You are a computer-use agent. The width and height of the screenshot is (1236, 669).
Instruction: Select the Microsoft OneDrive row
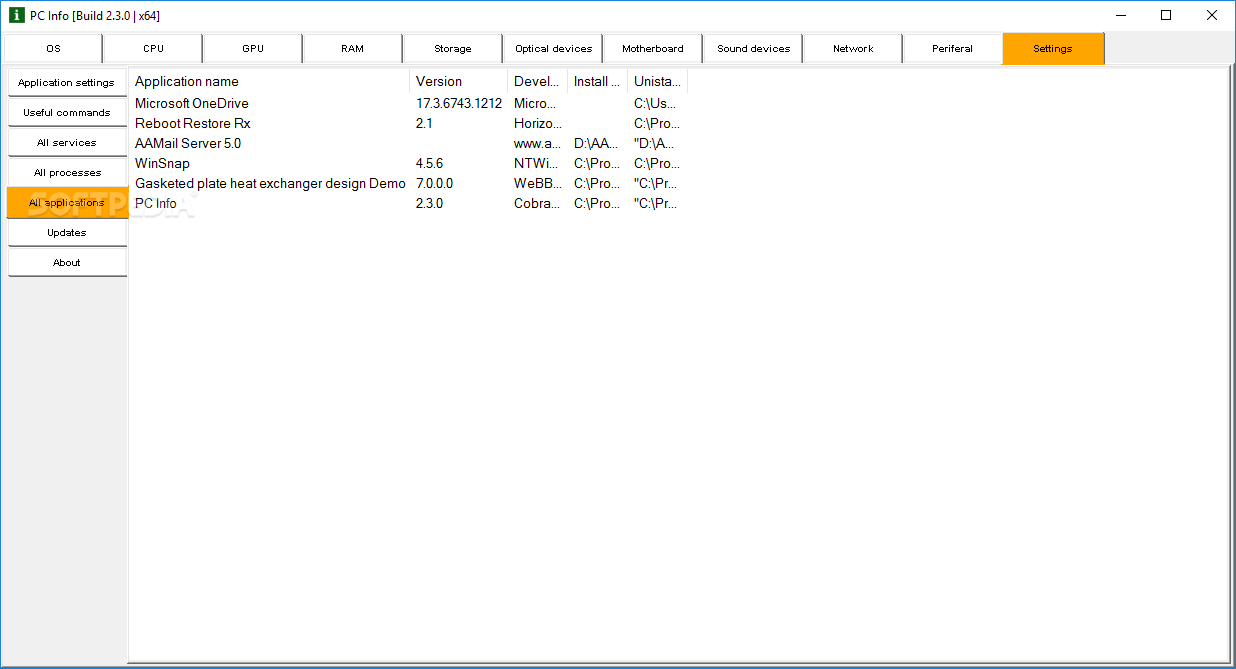tap(408, 103)
